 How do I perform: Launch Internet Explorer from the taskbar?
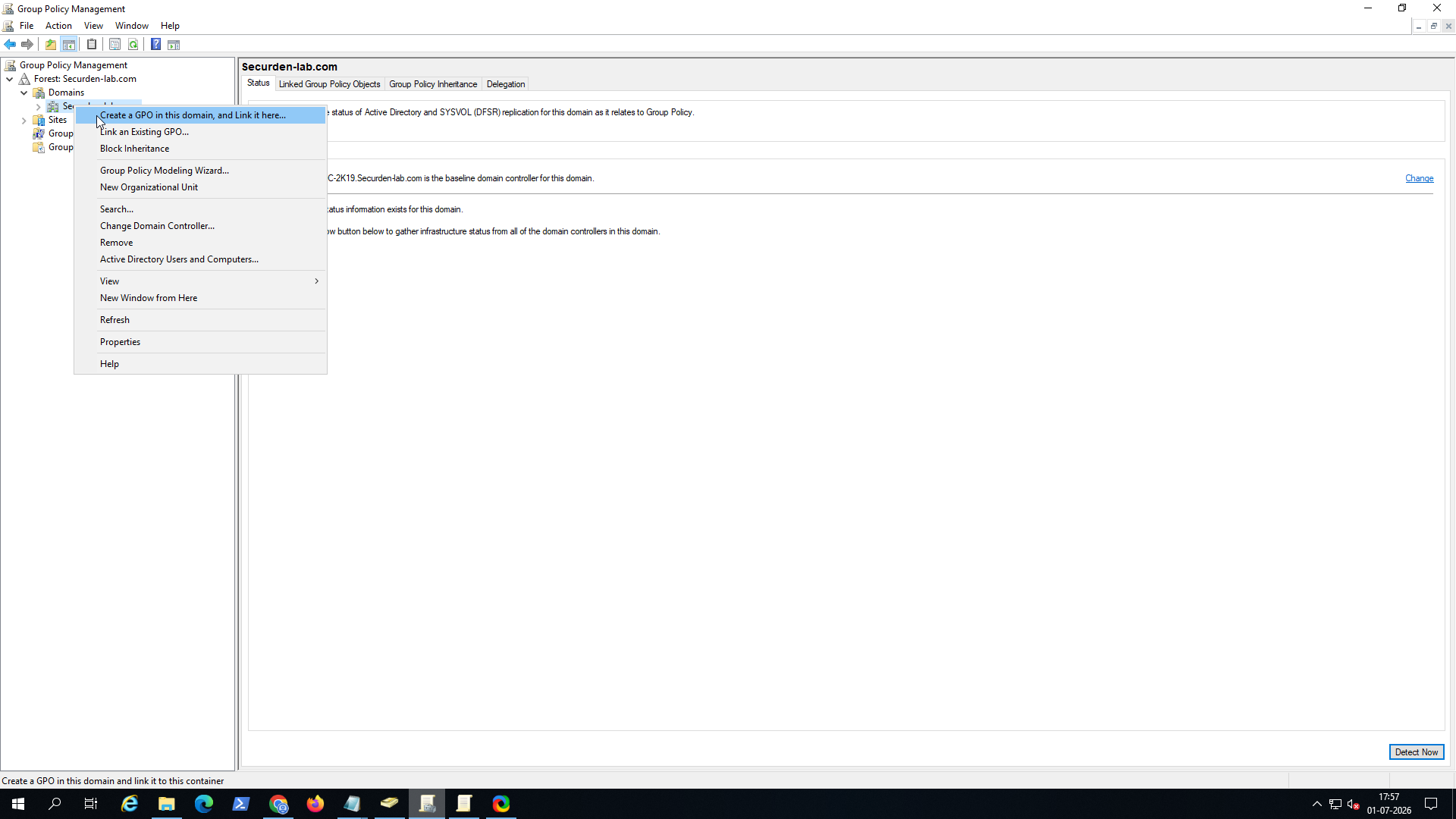pos(130,804)
